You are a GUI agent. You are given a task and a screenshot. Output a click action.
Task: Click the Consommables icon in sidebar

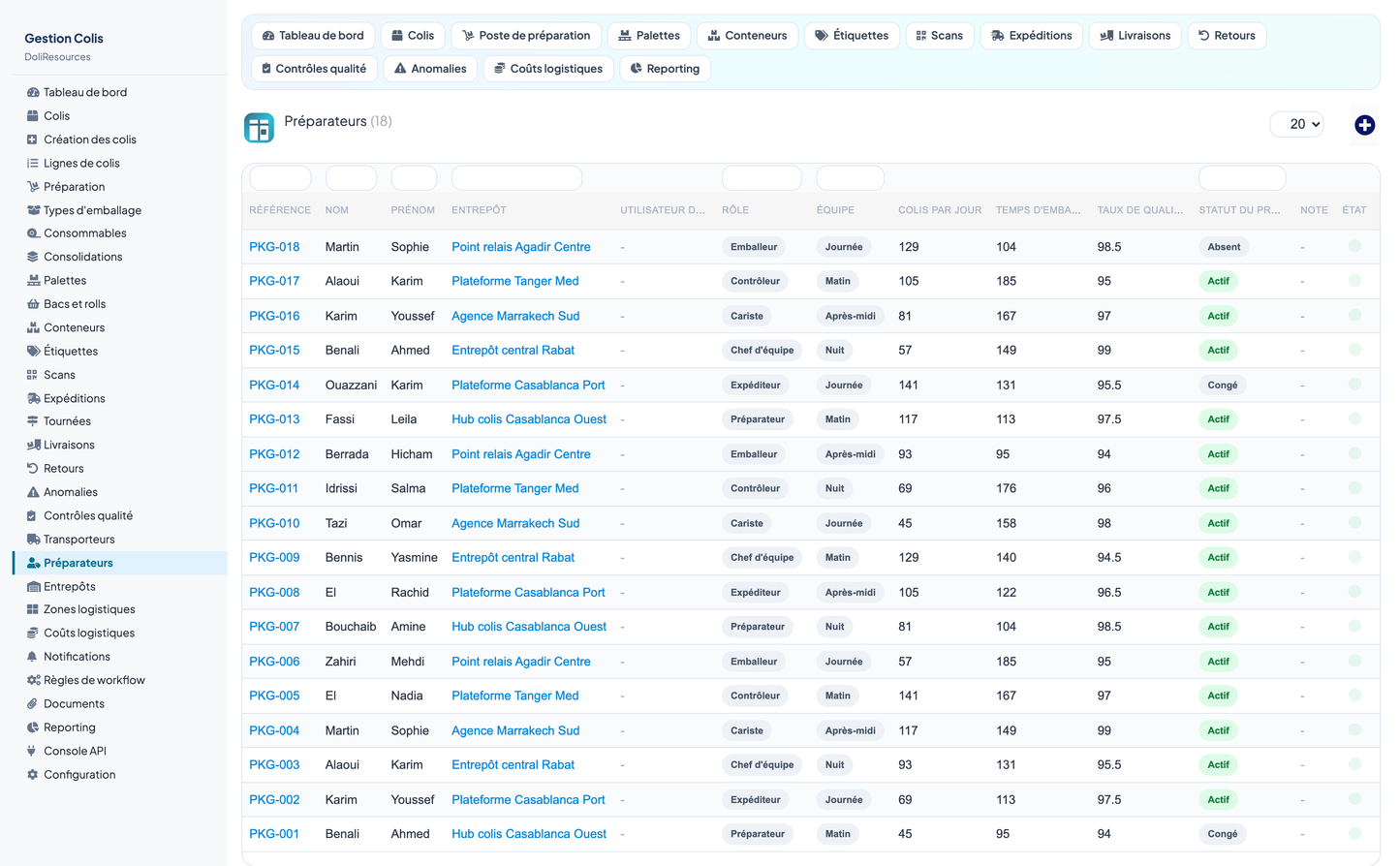click(33, 233)
